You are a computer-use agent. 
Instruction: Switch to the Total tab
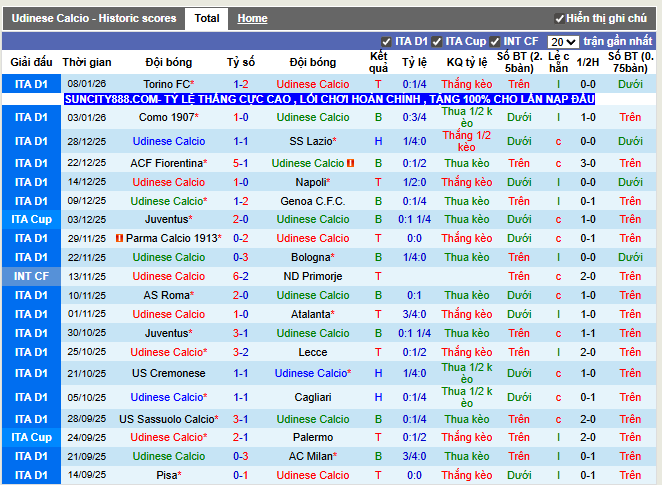pyautogui.click(x=206, y=19)
